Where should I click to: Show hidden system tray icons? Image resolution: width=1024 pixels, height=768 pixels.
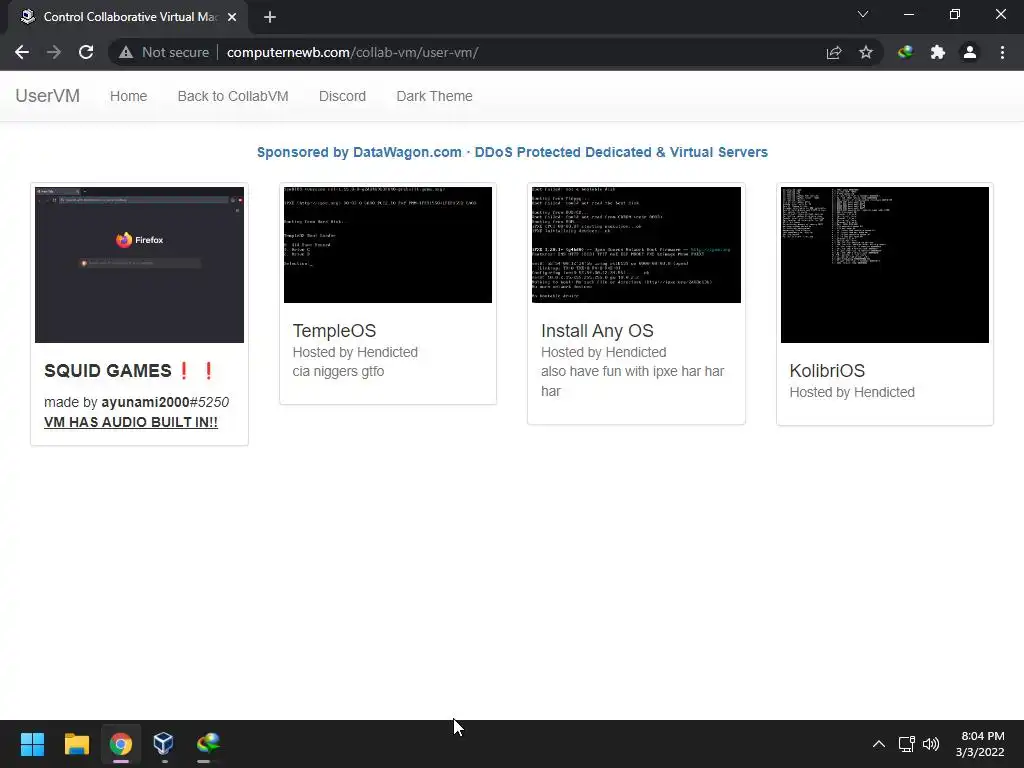point(879,744)
